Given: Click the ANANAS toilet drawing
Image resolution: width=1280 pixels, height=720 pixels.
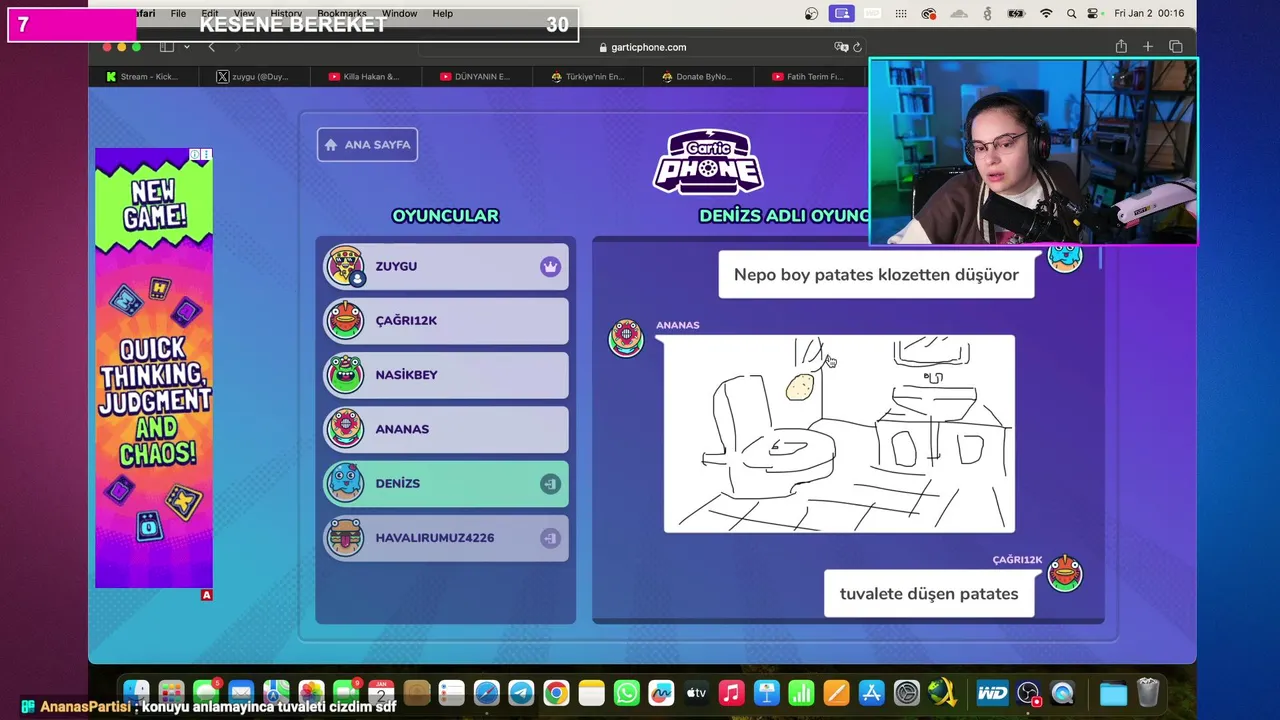Looking at the screenshot, I should pyautogui.click(x=839, y=433).
